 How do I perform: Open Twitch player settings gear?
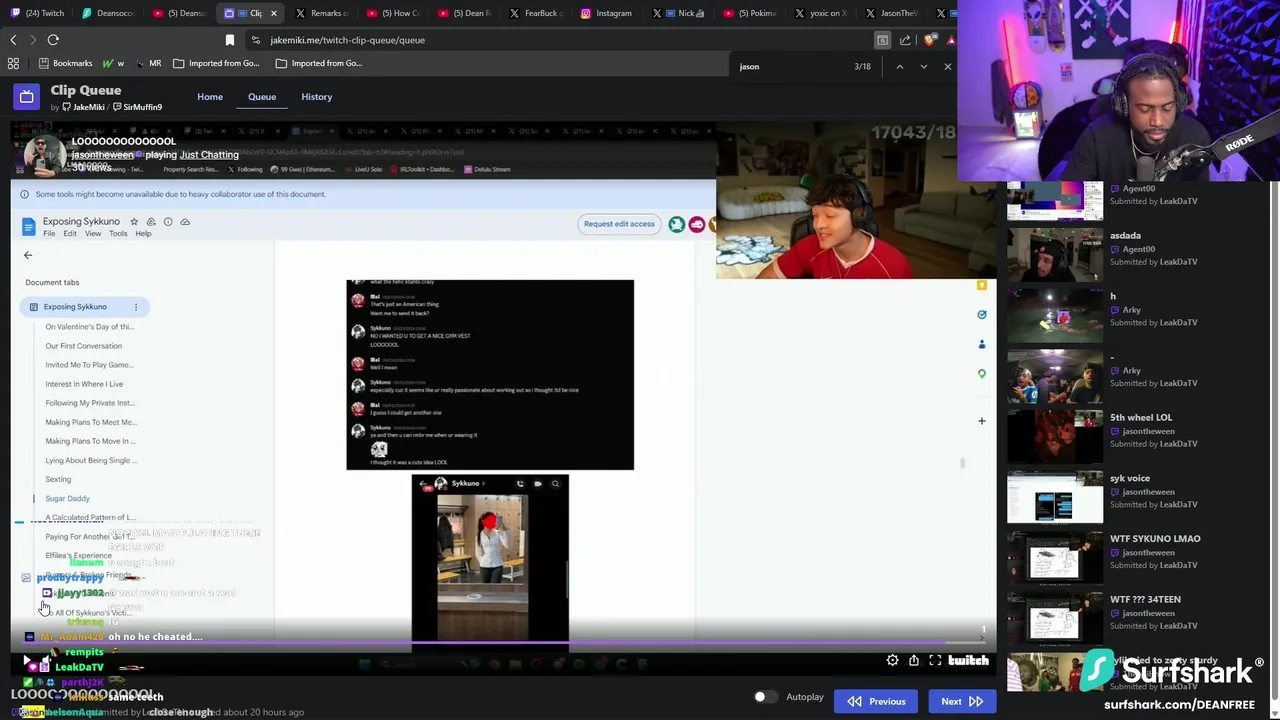click(892, 661)
